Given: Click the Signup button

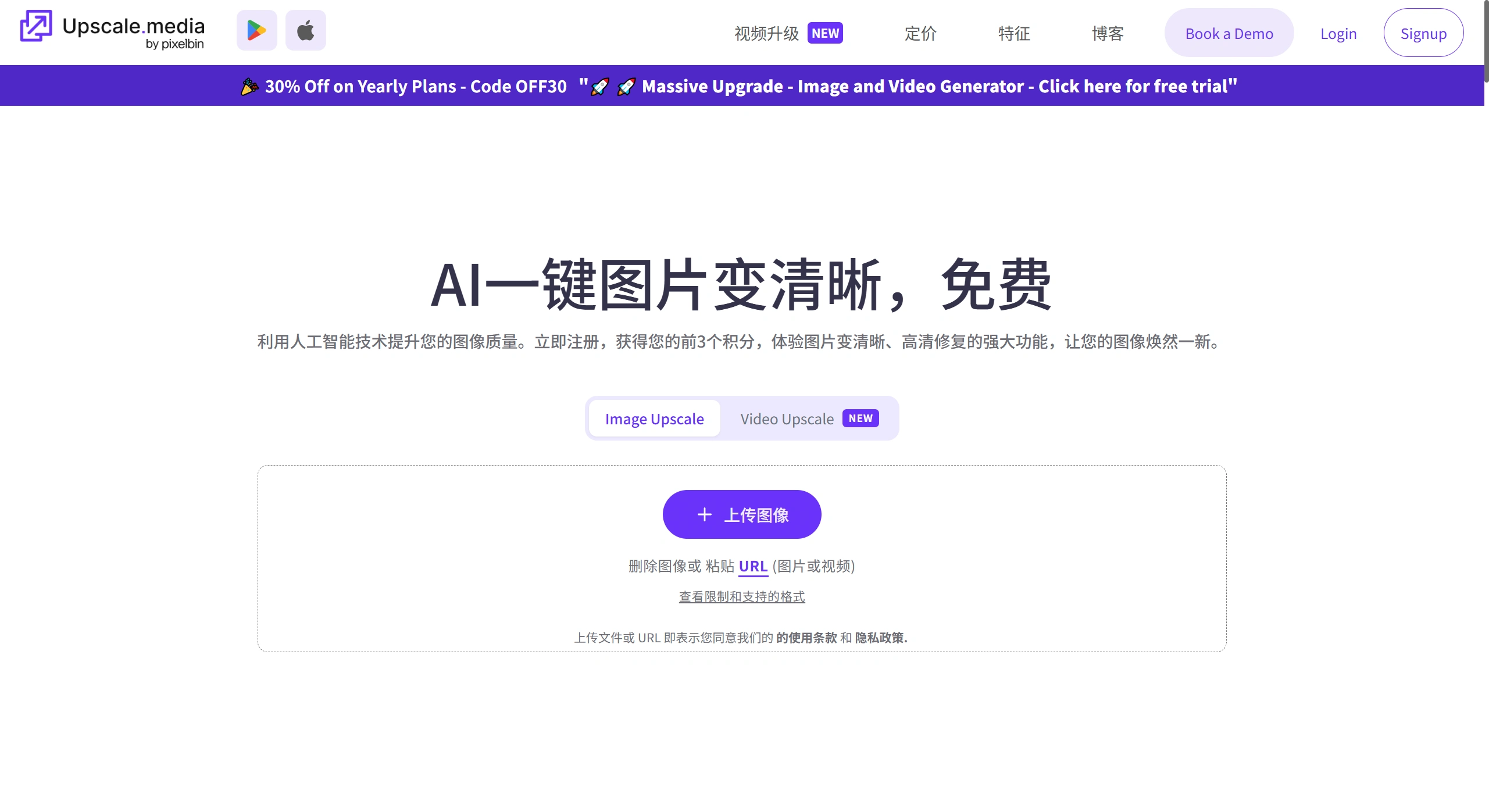Looking at the screenshot, I should tap(1423, 33).
